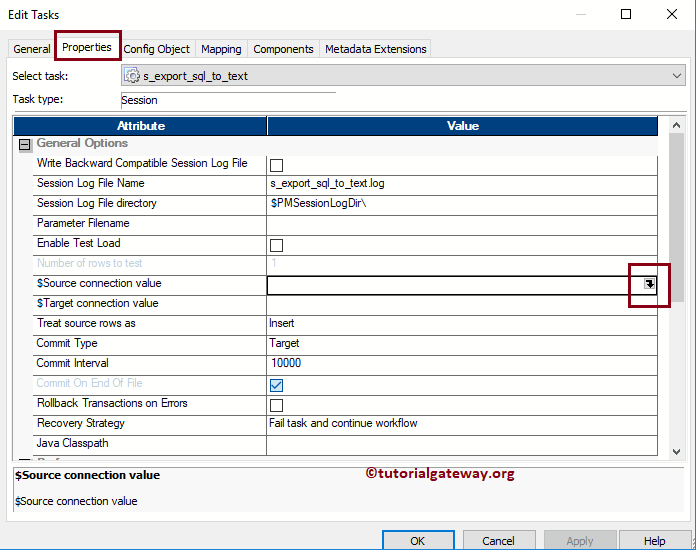The height and width of the screenshot is (550, 696).
Task: Open the Commit Type Target value
Action: pos(462,343)
